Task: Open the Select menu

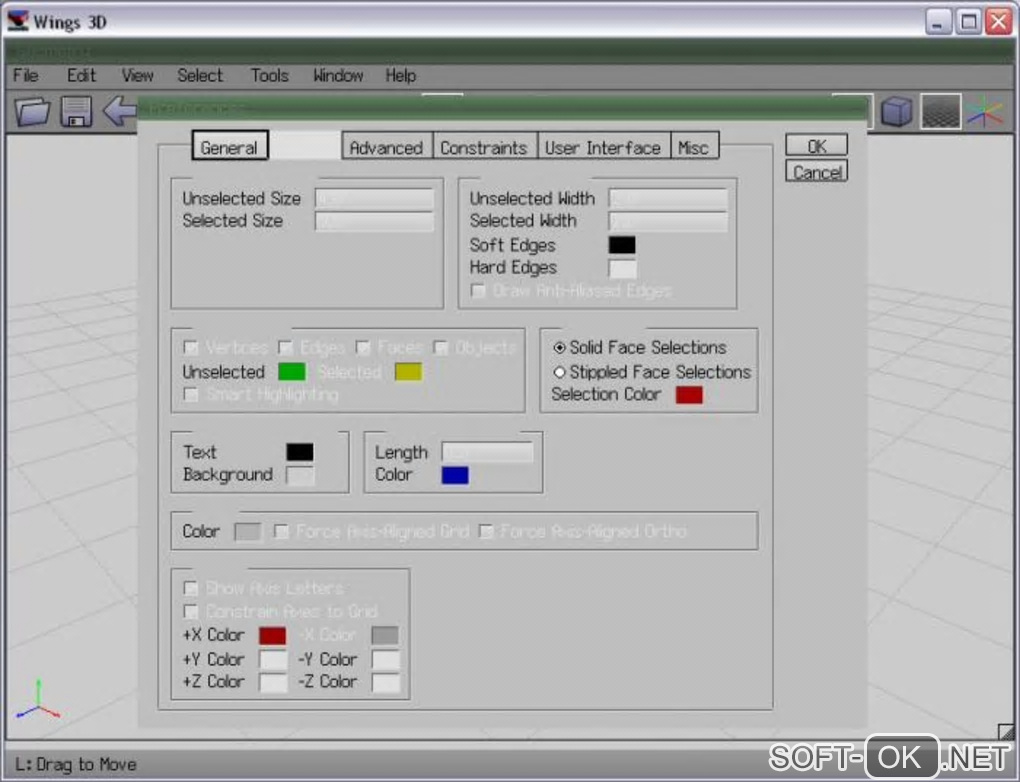Action: click(x=200, y=75)
